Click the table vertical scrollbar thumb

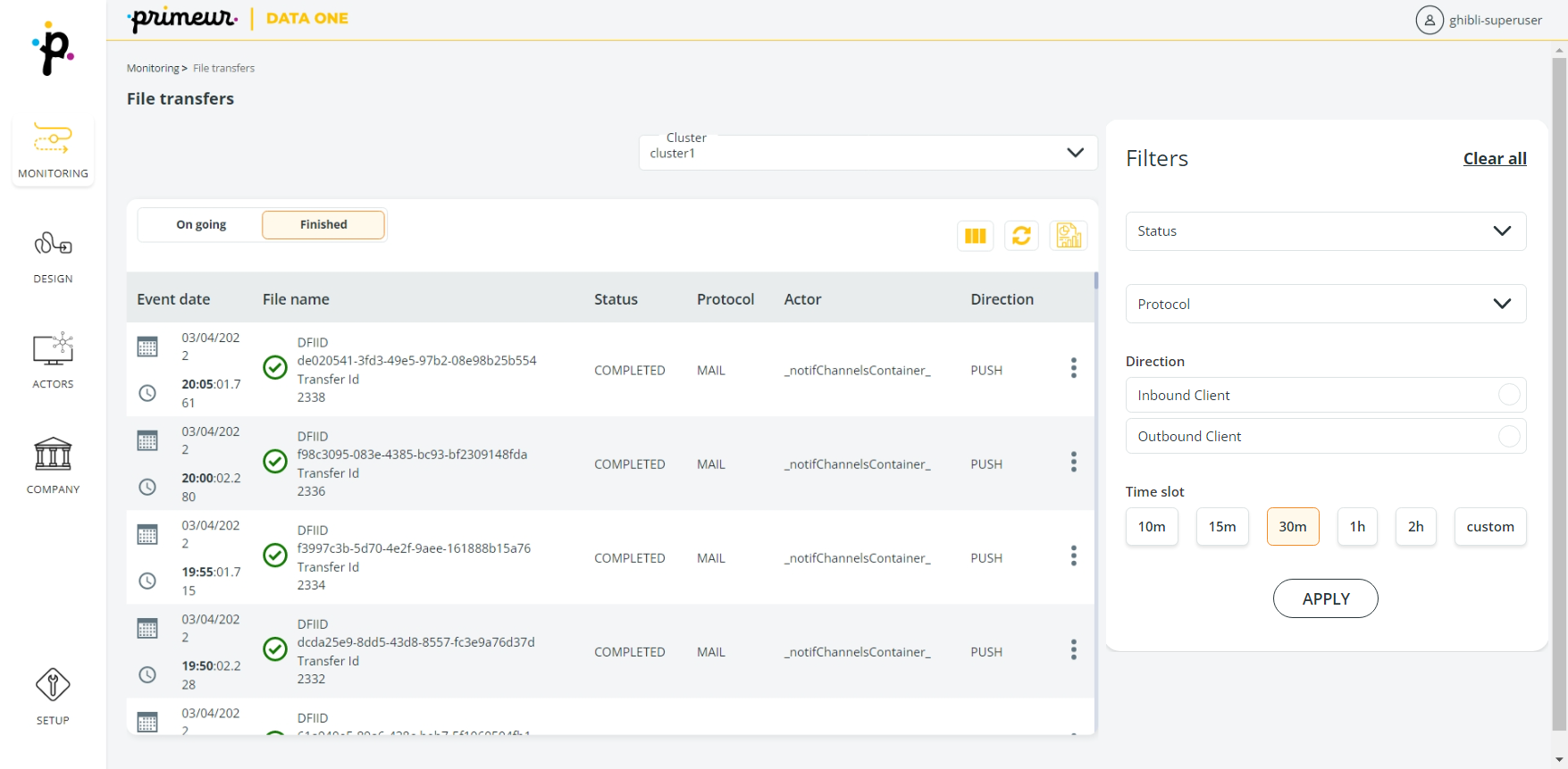click(x=1096, y=280)
